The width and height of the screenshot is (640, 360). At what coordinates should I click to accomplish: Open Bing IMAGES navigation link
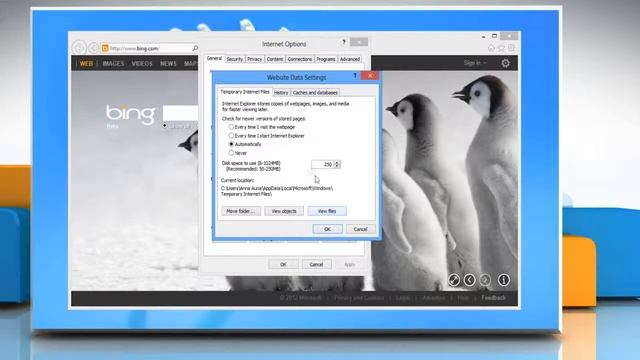(113, 64)
